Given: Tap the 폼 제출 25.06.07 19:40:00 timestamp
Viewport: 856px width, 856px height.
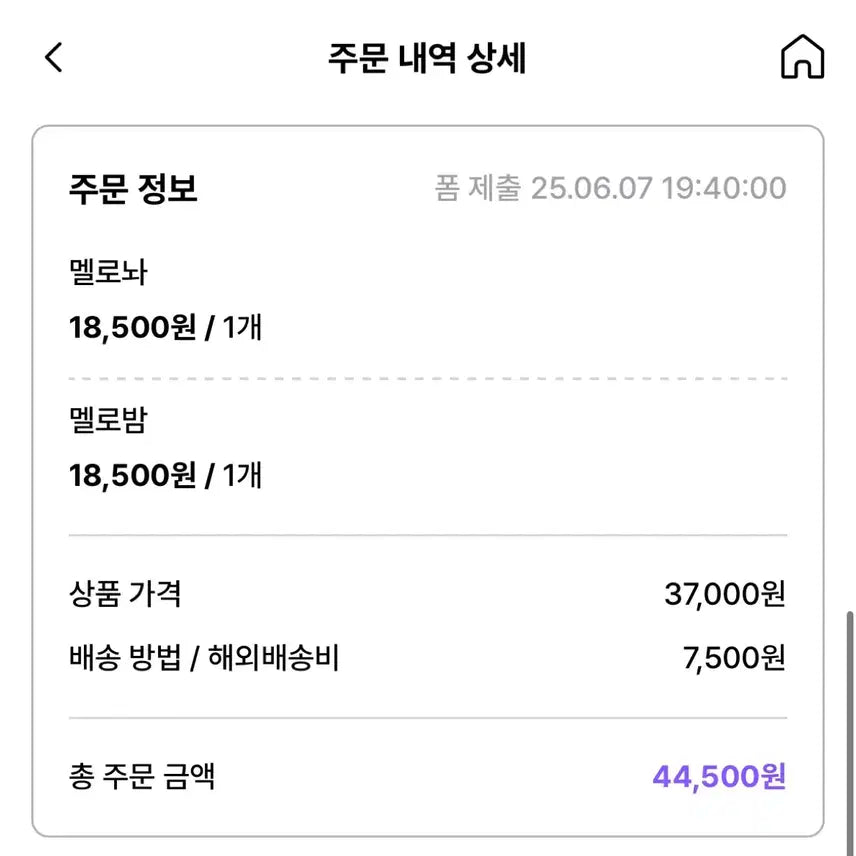Looking at the screenshot, I should coord(610,188).
